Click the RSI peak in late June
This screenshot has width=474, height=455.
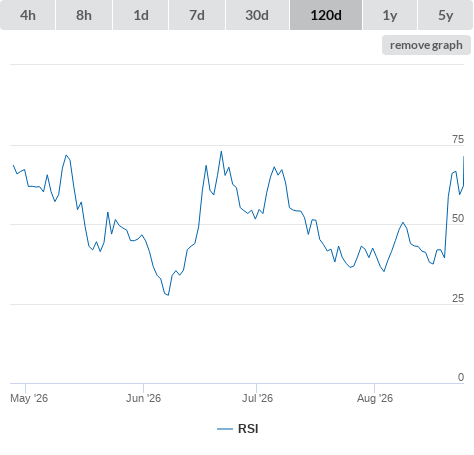(221, 152)
